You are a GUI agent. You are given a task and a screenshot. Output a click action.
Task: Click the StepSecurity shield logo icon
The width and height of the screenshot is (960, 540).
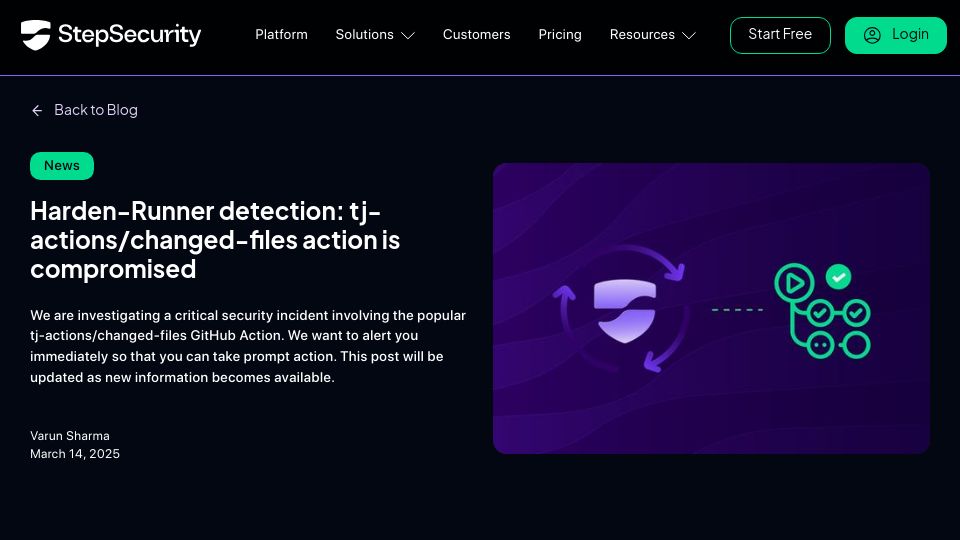(x=36, y=35)
